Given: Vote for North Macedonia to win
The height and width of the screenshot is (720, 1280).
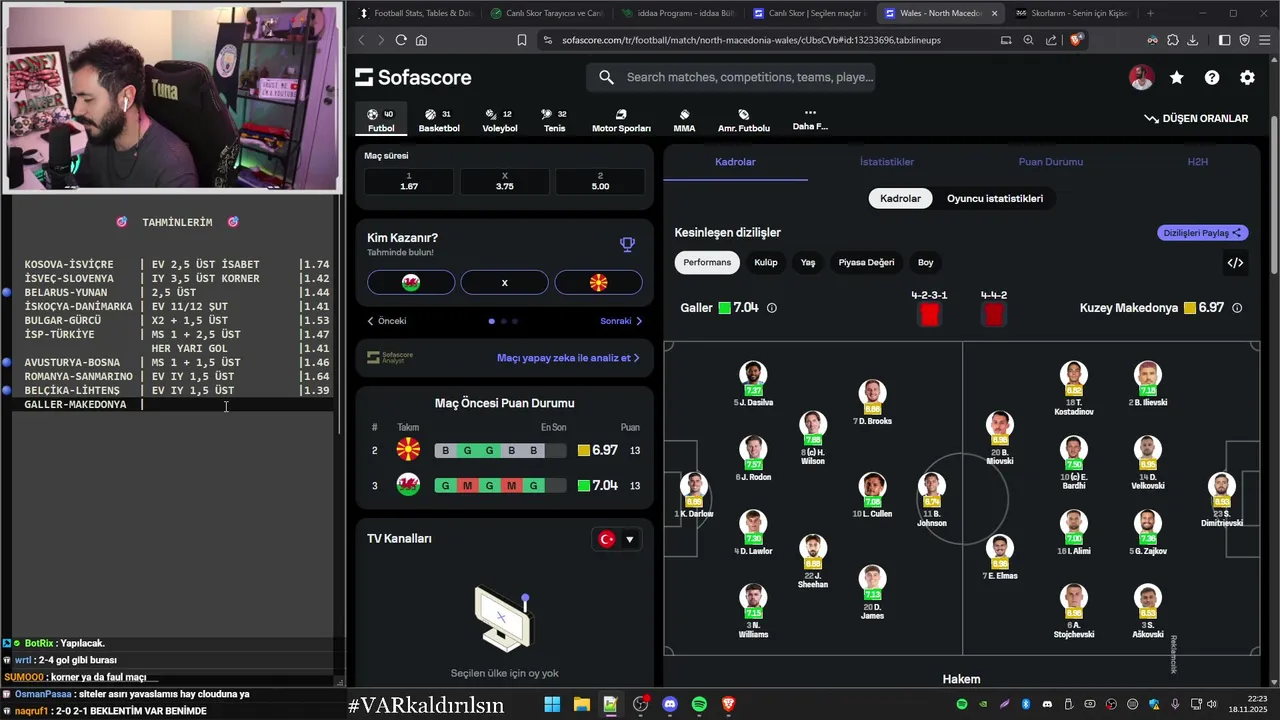Looking at the screenshot, I should click(598, 283).
